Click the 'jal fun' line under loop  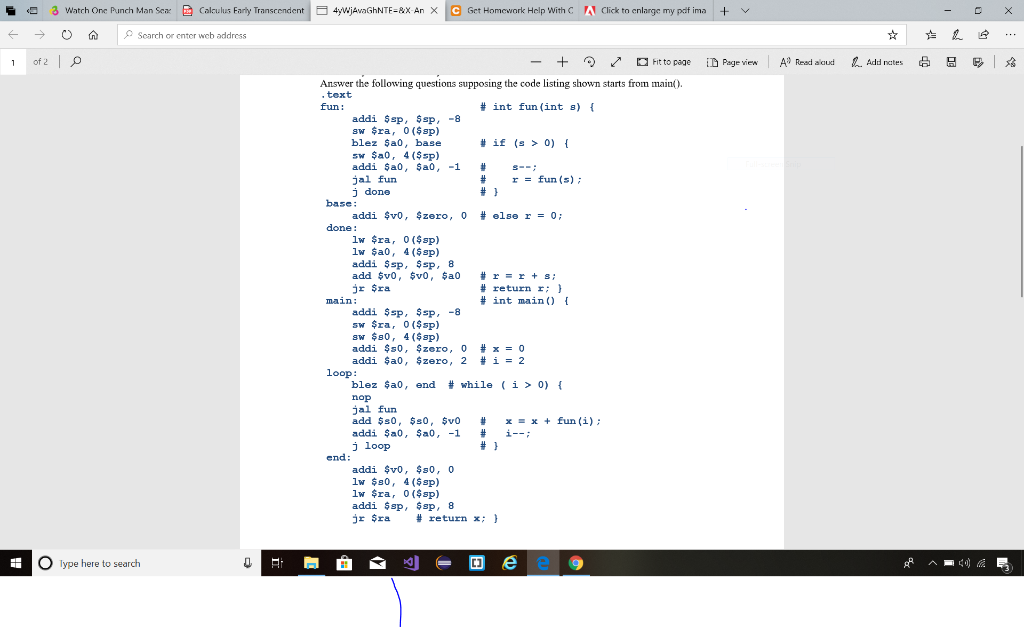tap(374, 410)
